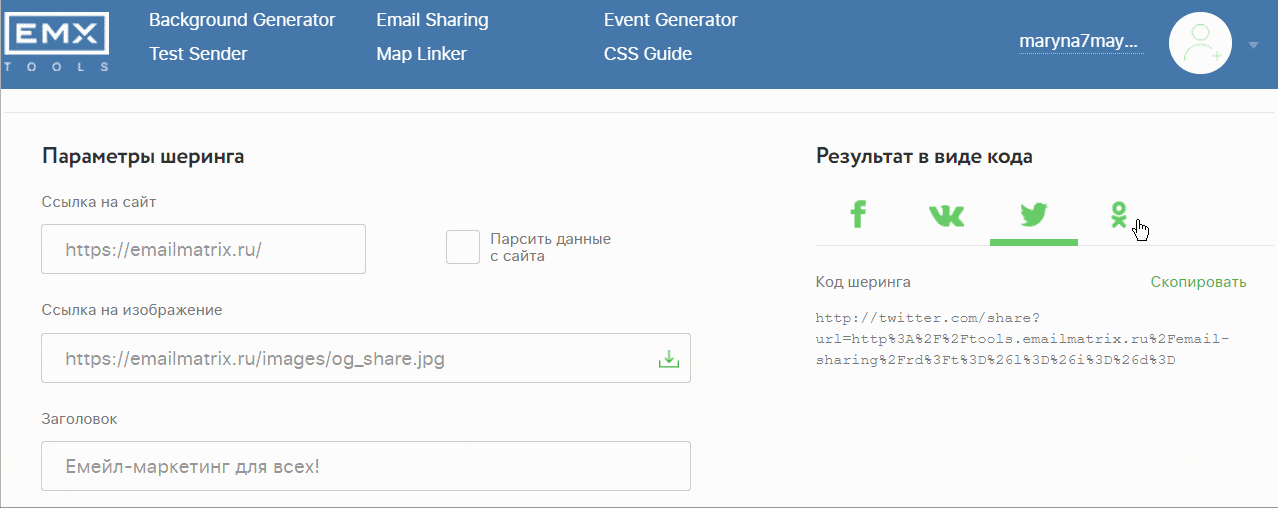Open the Facebook sharing code tab
The height and width of the screenshot is (508, 1278).
pyautogui.click(x=858, y=214)
